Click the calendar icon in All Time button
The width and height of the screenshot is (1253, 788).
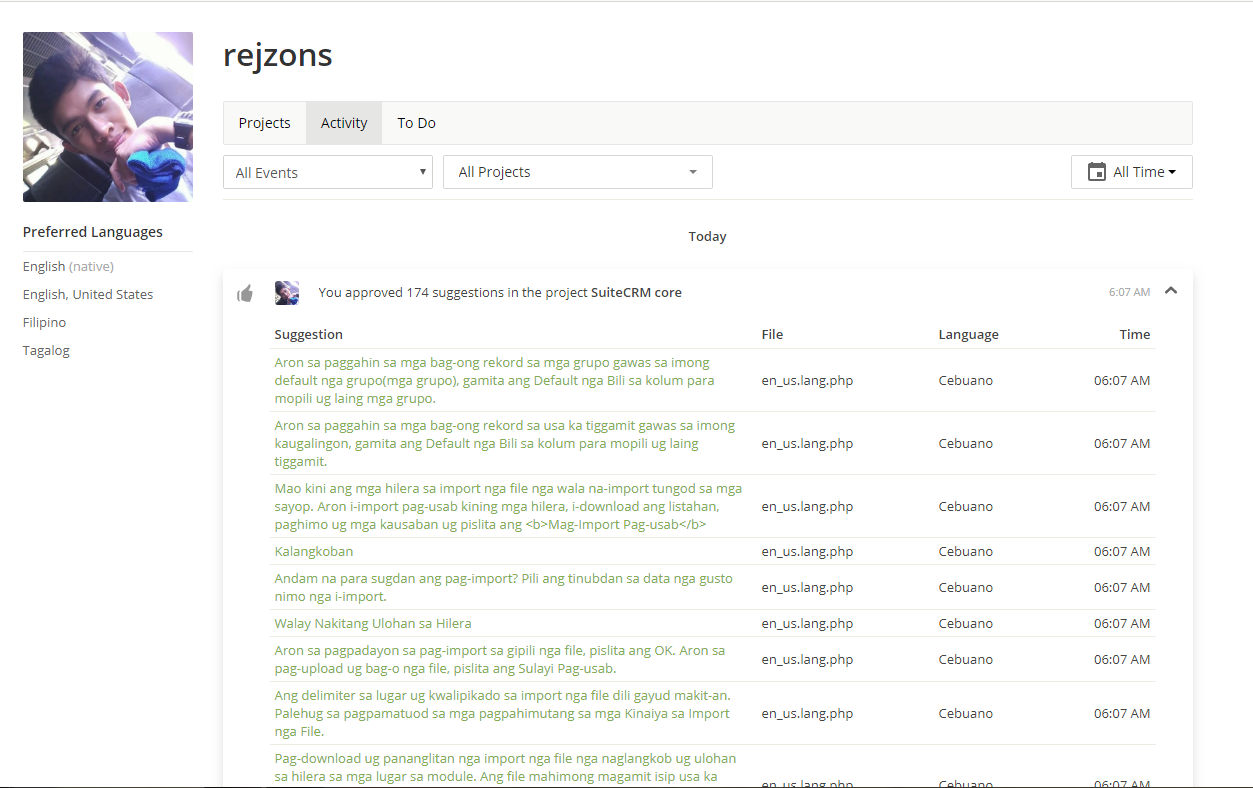1097,172
